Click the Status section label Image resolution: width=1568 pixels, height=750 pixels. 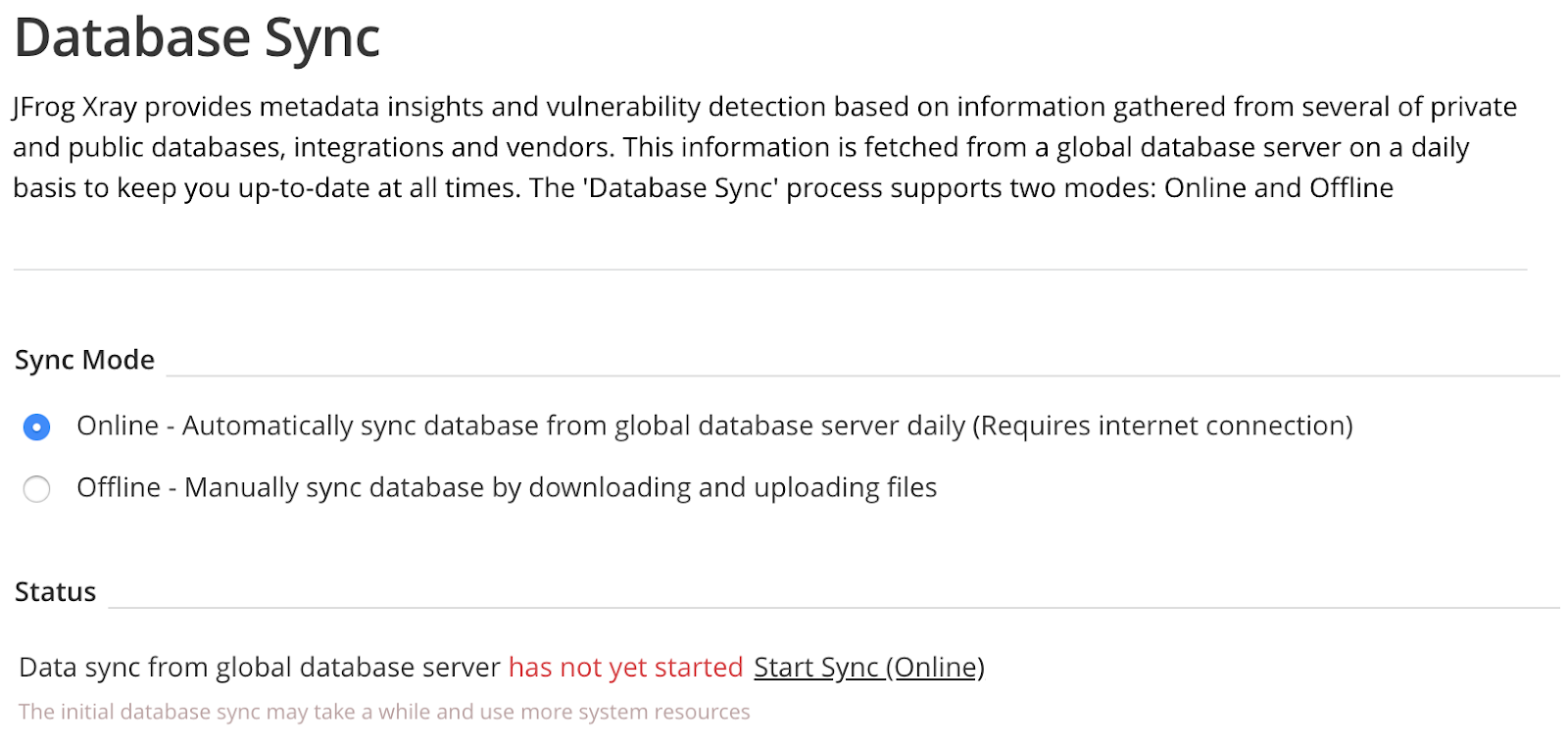pyautogui.click(x=55, y=592)
